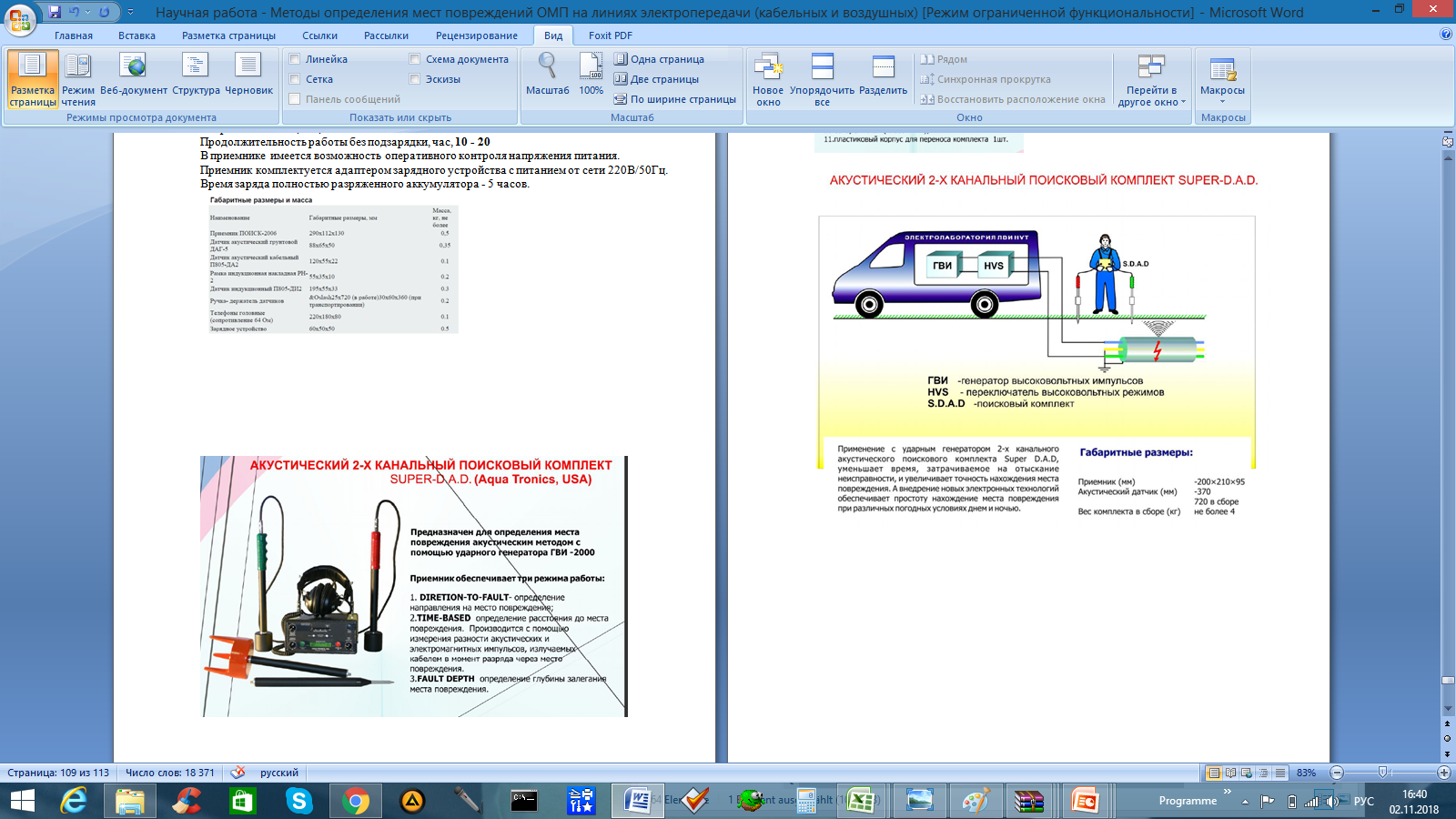
Task: Show Две страницы layout
Action: coord(657,79)
